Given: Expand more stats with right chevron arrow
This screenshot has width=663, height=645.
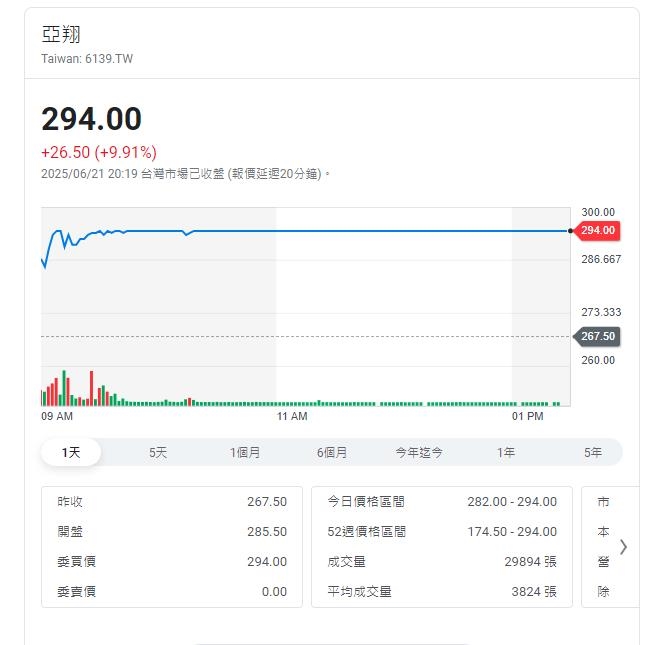Looking at the screenshot, I should (623, 547).
